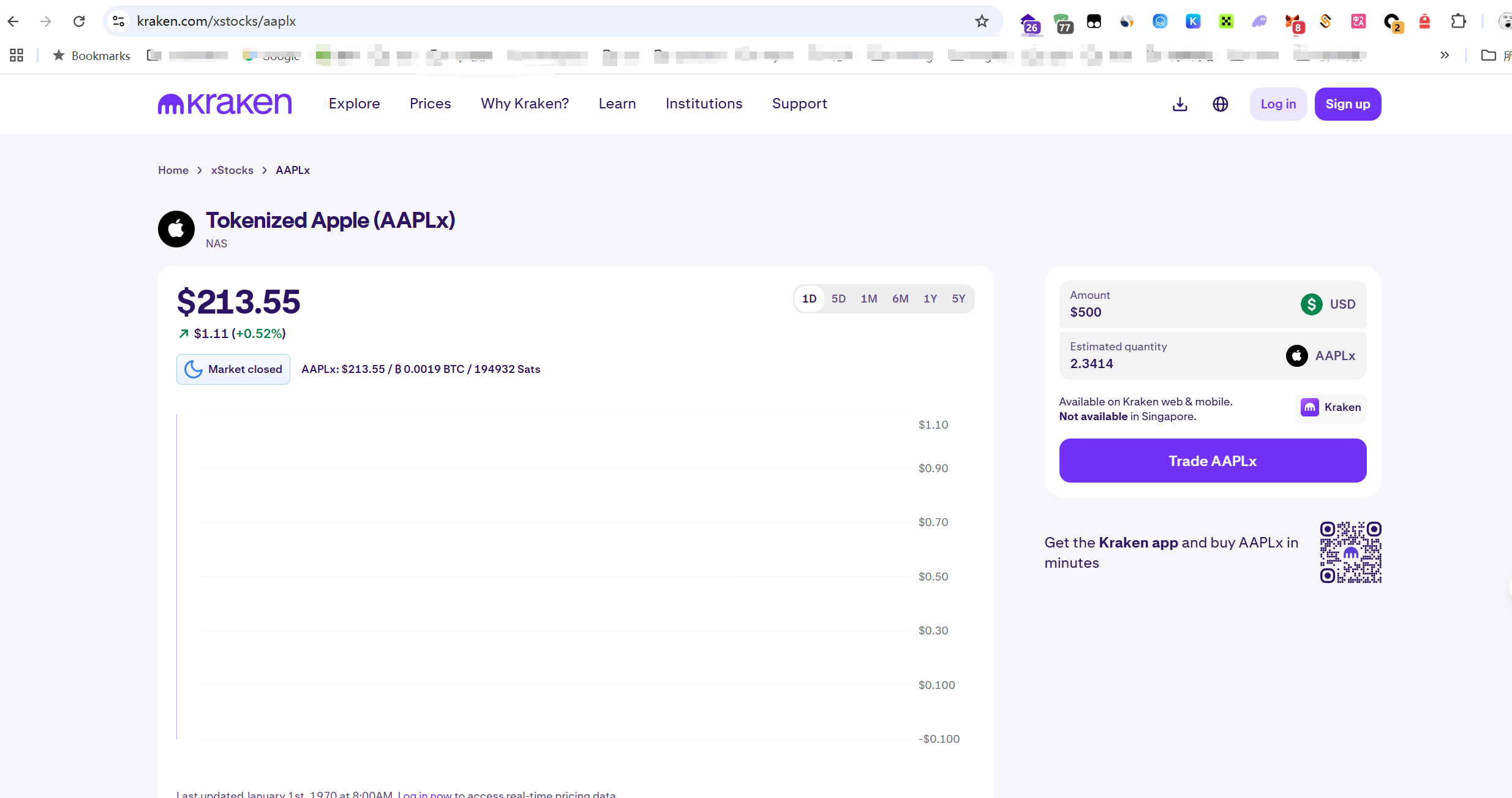1512x798 pixels.
Task: Open the language globe selector
Action: pos(1221,104)
